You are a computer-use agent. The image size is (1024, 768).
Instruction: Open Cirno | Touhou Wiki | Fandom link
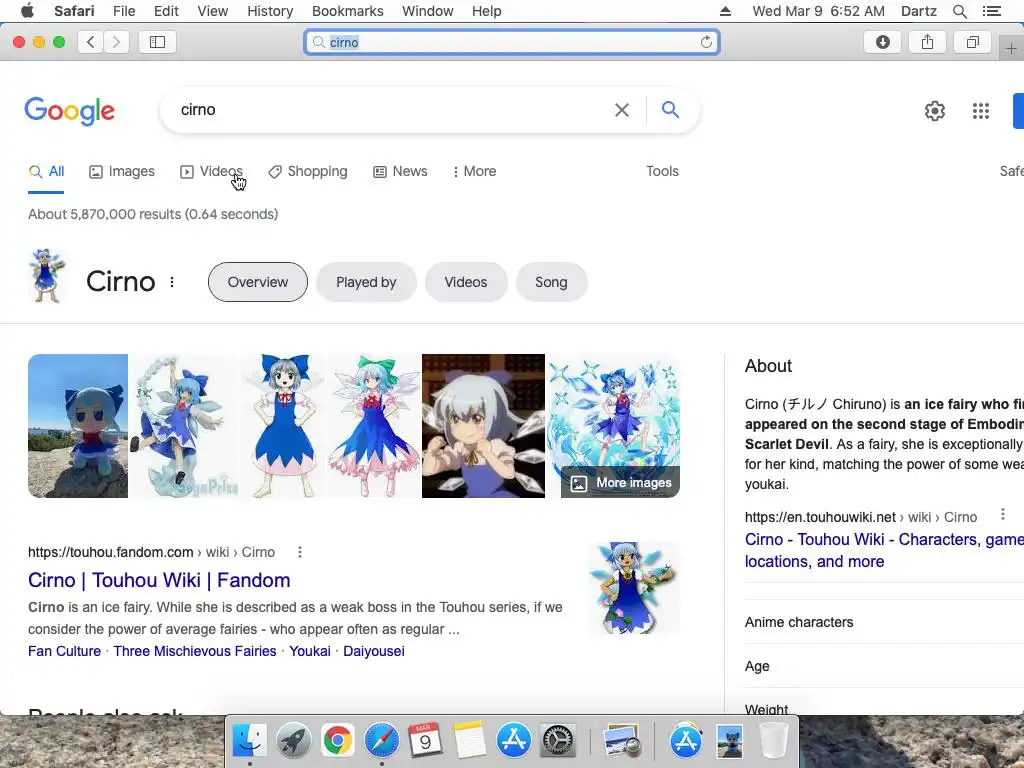click(x=159, y=581)
